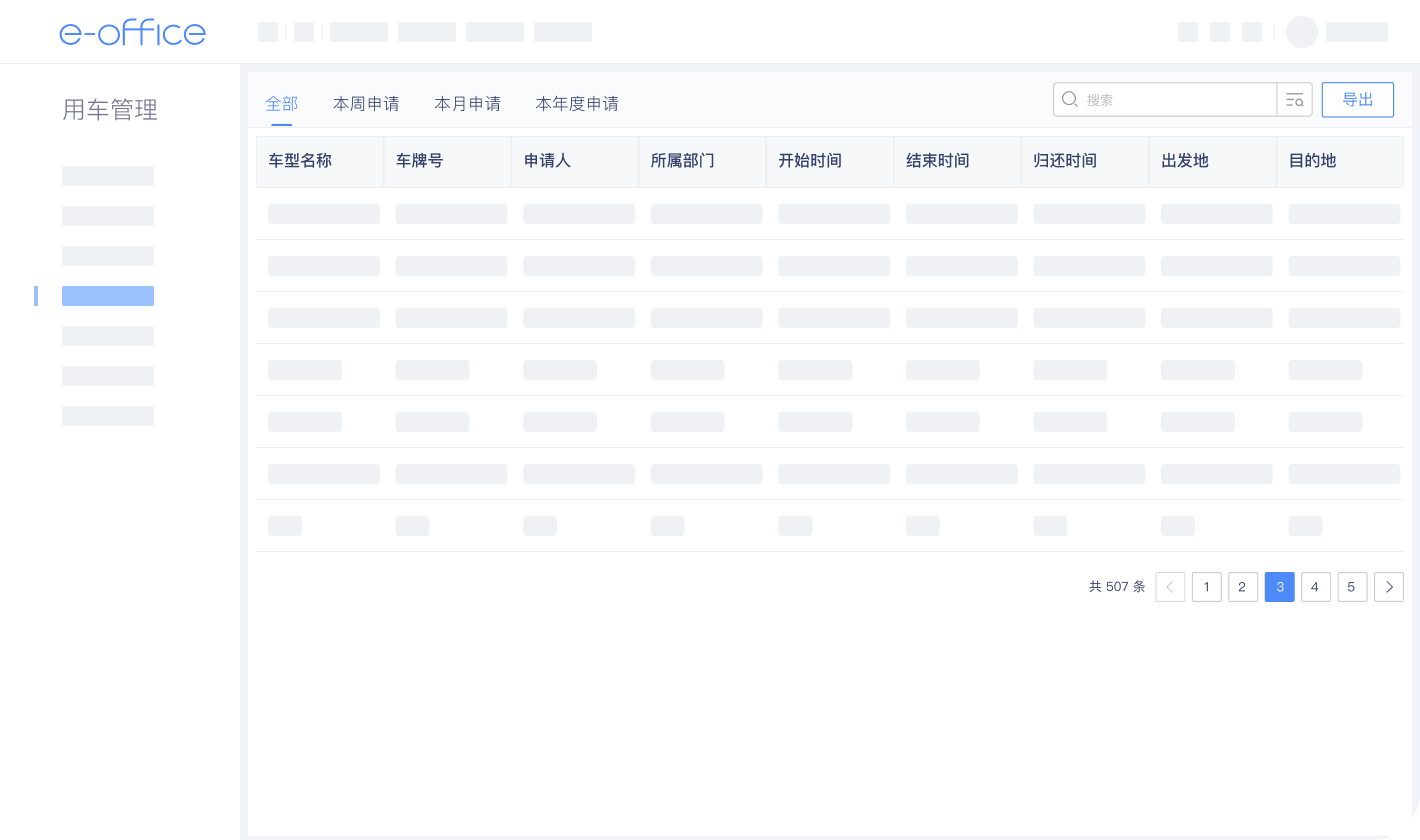Click the 车型名称 column header

tap(320, 161)
